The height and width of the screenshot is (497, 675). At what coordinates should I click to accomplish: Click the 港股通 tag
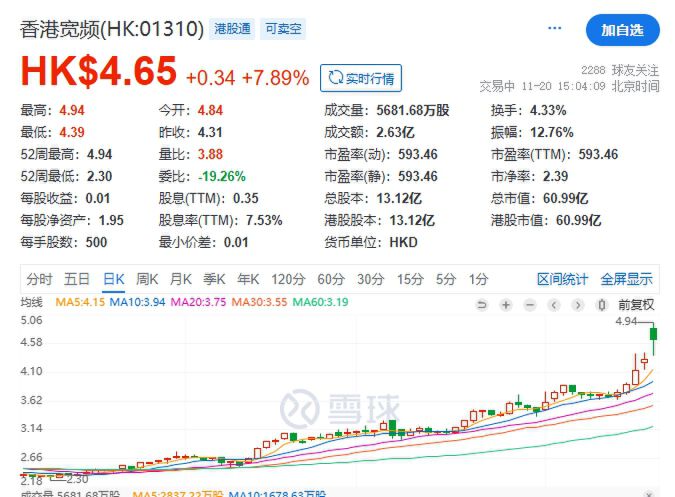click(232, 29)
